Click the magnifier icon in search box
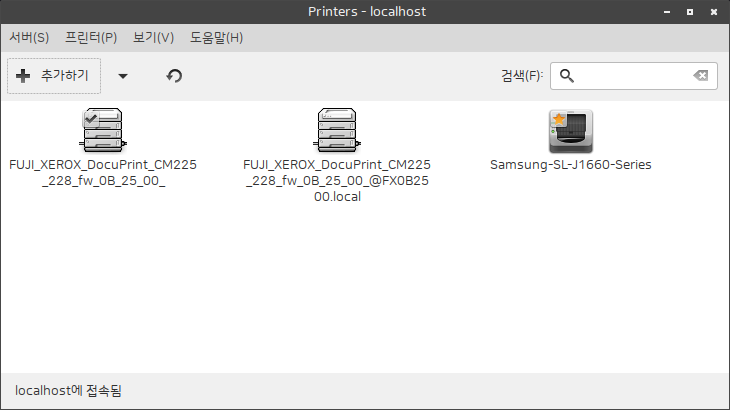 coord(568,76)
